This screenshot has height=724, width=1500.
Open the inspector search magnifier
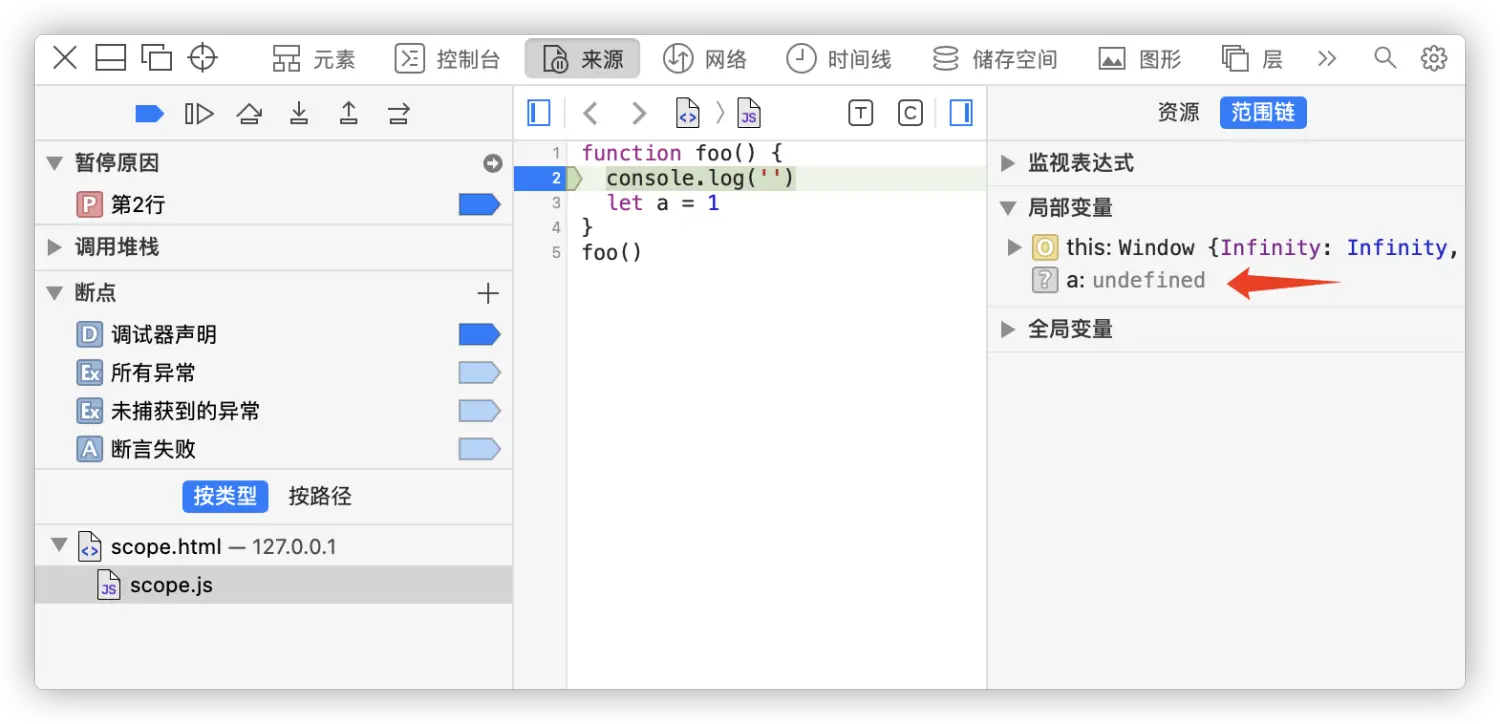[x=1385, y=58]
